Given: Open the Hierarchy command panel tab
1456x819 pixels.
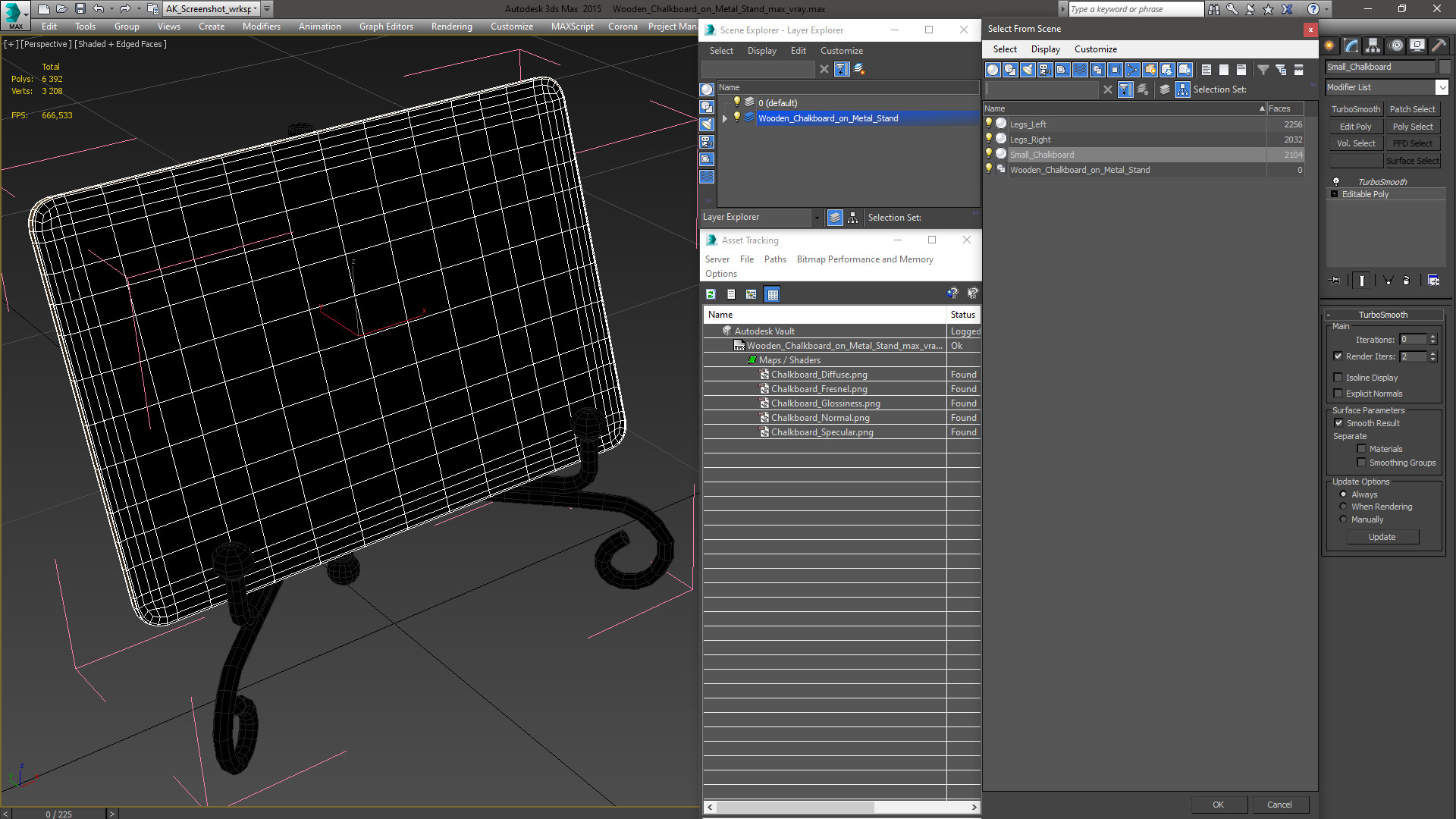Looking at the screenshot, I should point(1373,45).
